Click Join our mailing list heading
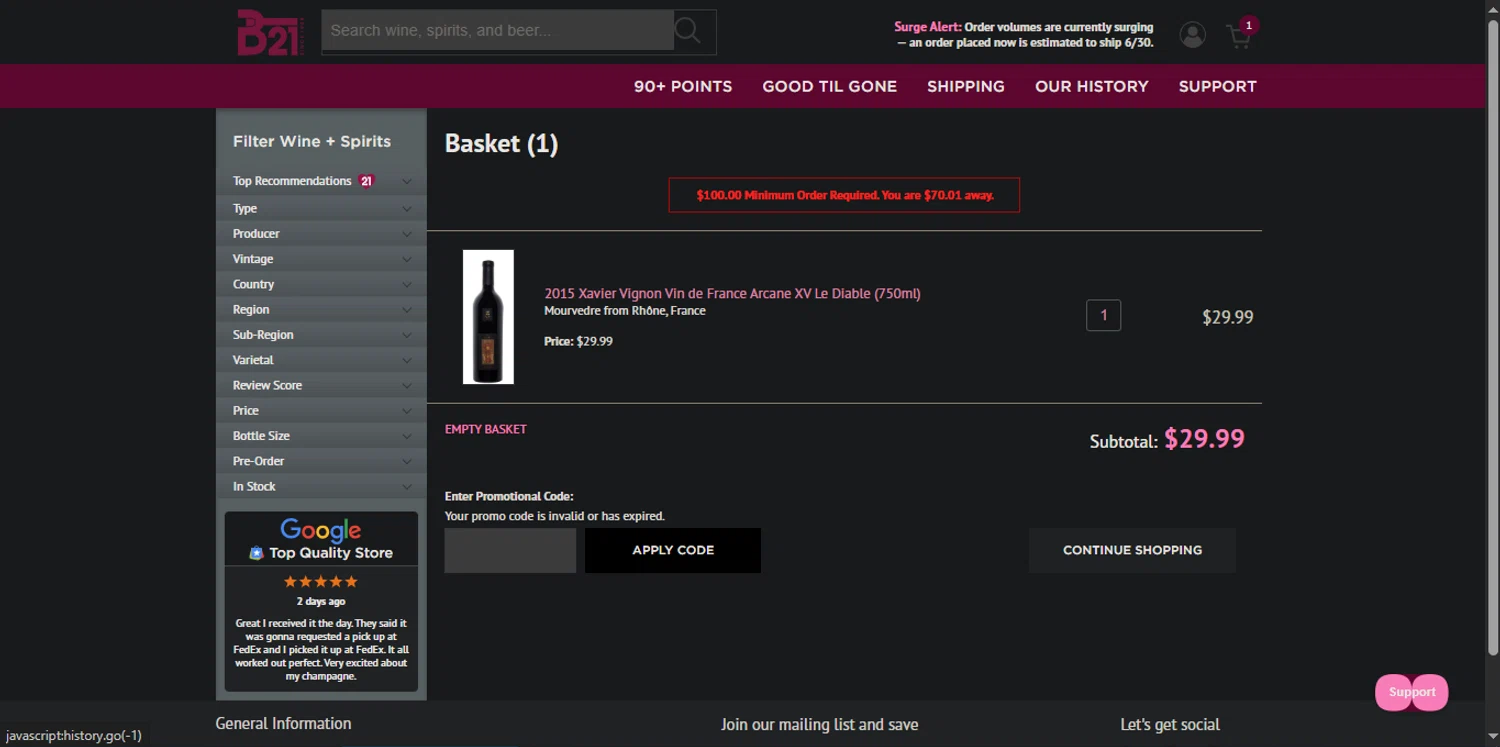Image resolution: width=1500 pixels, height=747 pixels. tap(820, 724)
